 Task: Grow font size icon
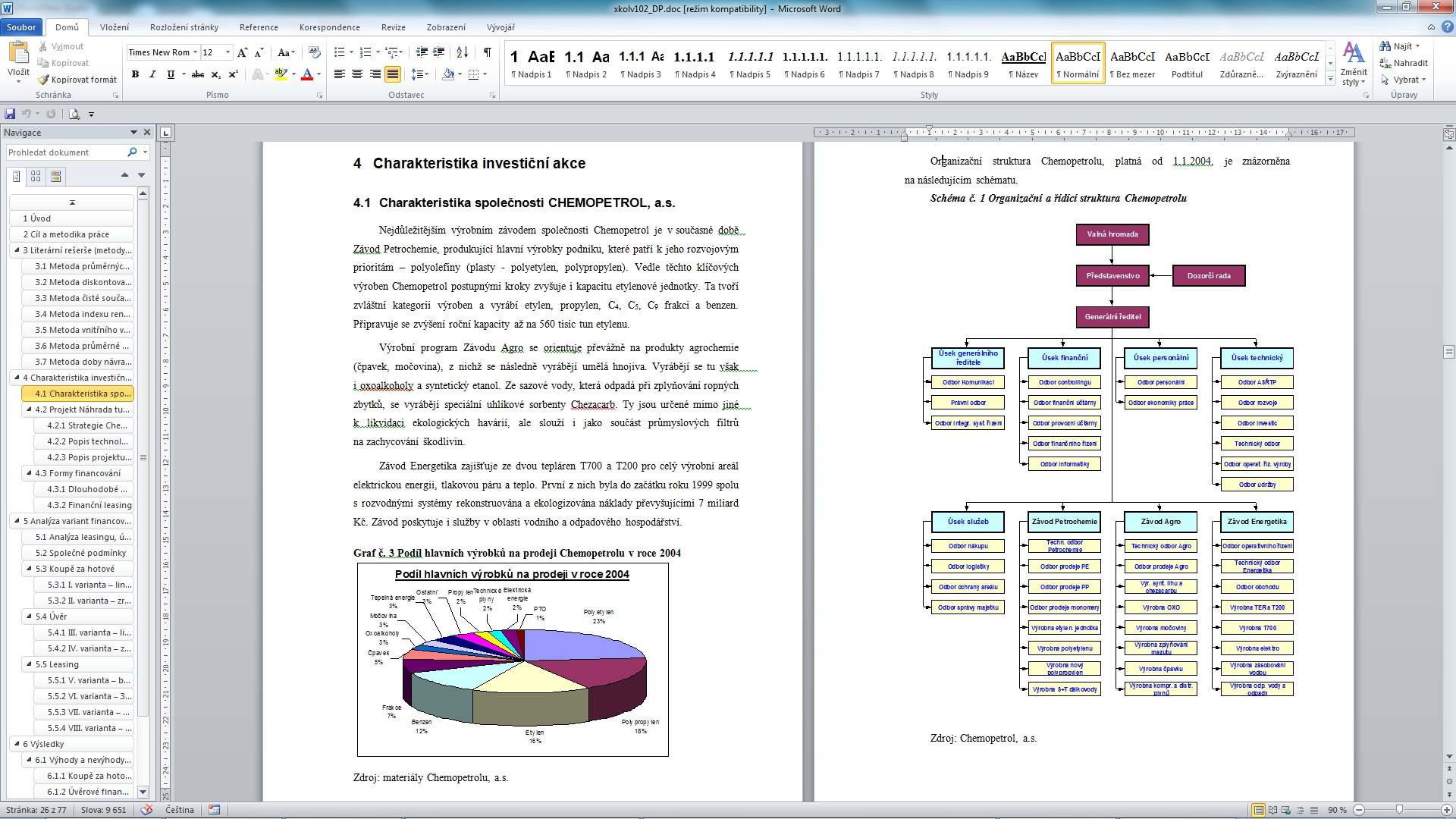click(243, 52)
